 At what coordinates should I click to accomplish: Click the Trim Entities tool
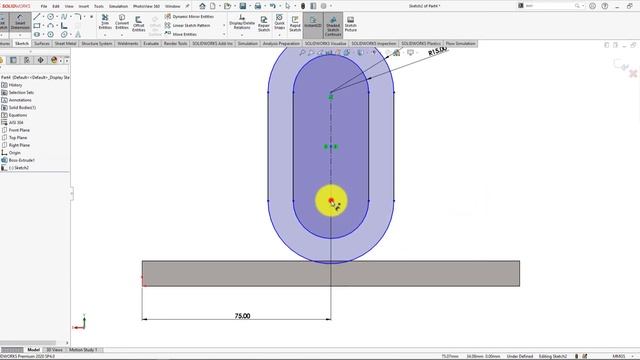click(105, 22)
